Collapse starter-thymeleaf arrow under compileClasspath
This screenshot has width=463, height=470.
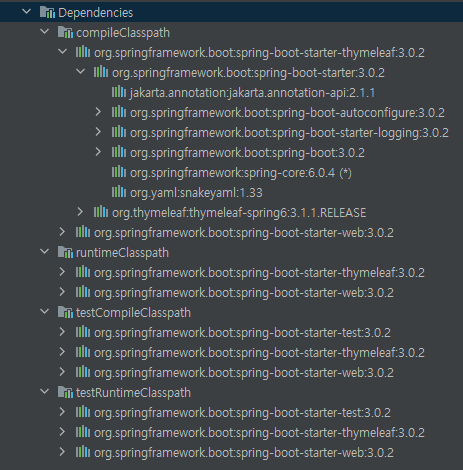(62, 52)
